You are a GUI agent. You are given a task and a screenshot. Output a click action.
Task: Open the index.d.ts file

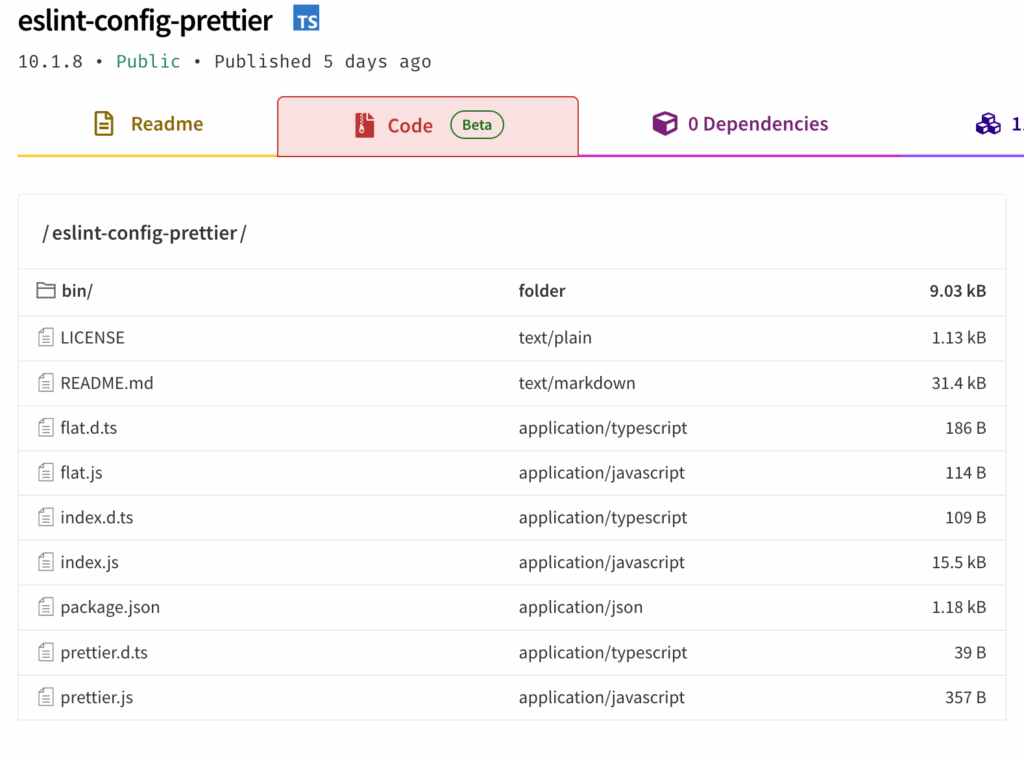(97, 517)
